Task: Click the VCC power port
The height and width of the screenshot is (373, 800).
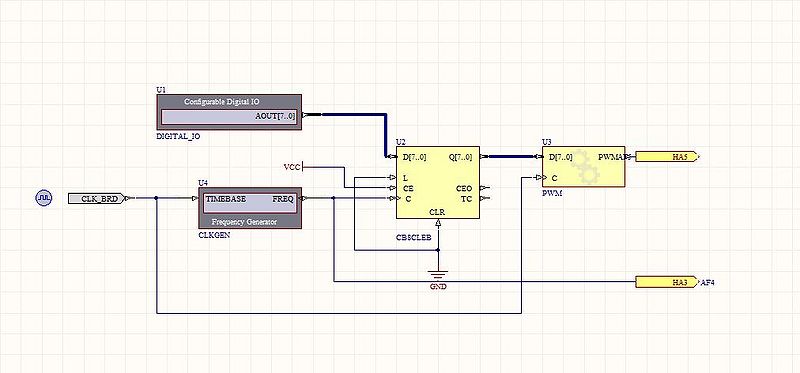Action: (x=294, y=167)
